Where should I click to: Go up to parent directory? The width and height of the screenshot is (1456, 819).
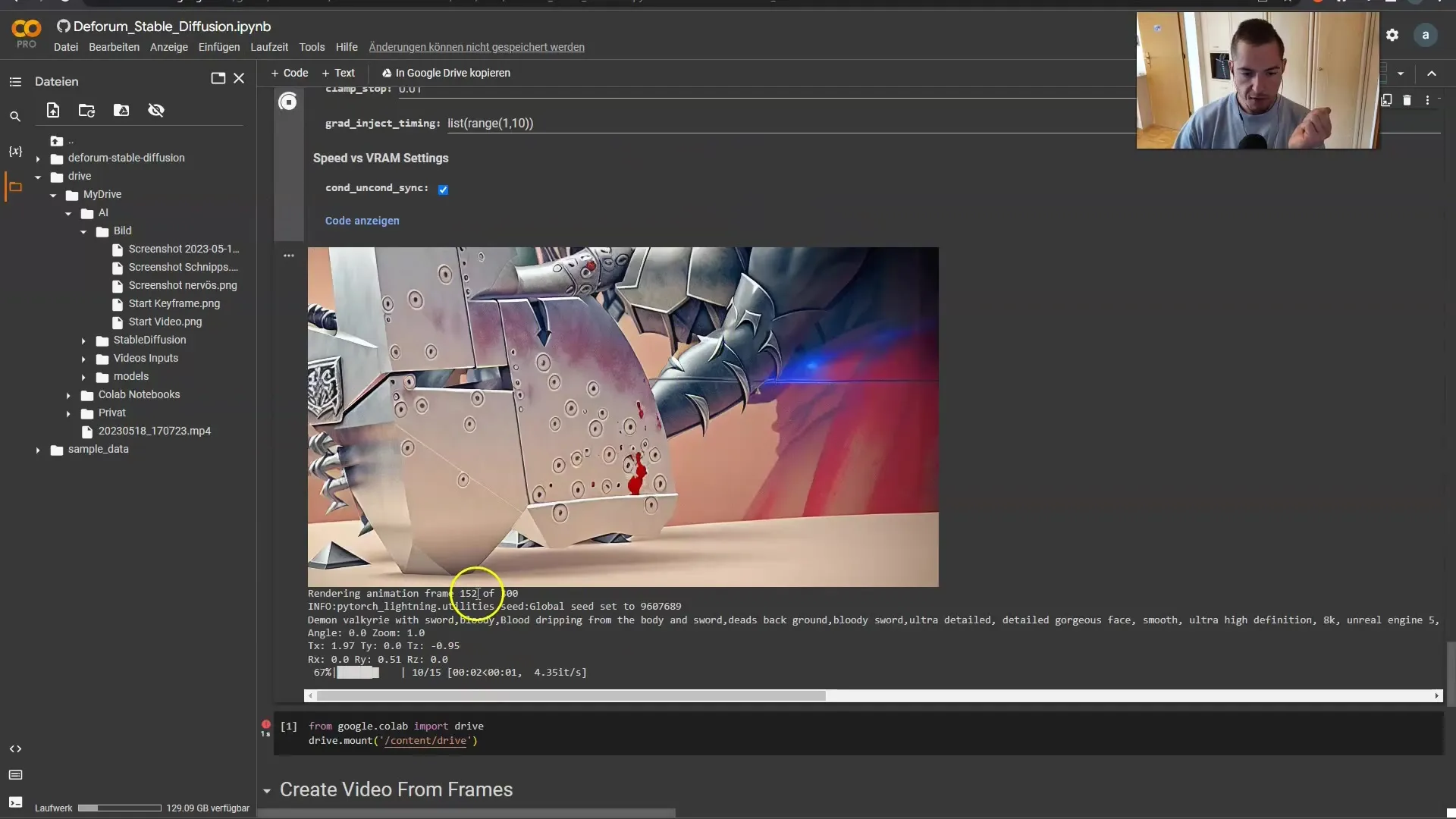tap(62, 141)
